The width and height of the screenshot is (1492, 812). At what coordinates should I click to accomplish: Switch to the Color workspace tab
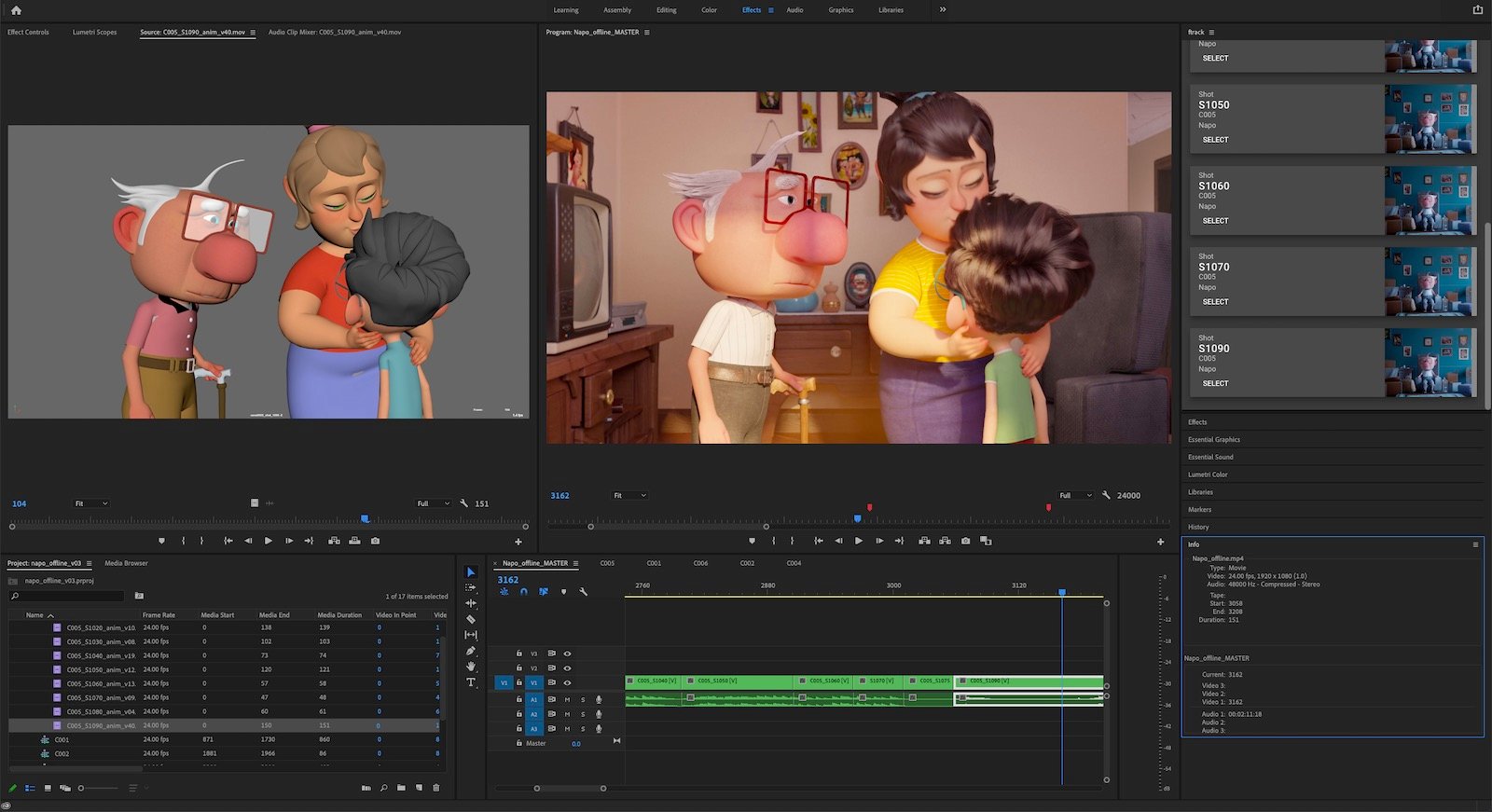coord(709,10)
